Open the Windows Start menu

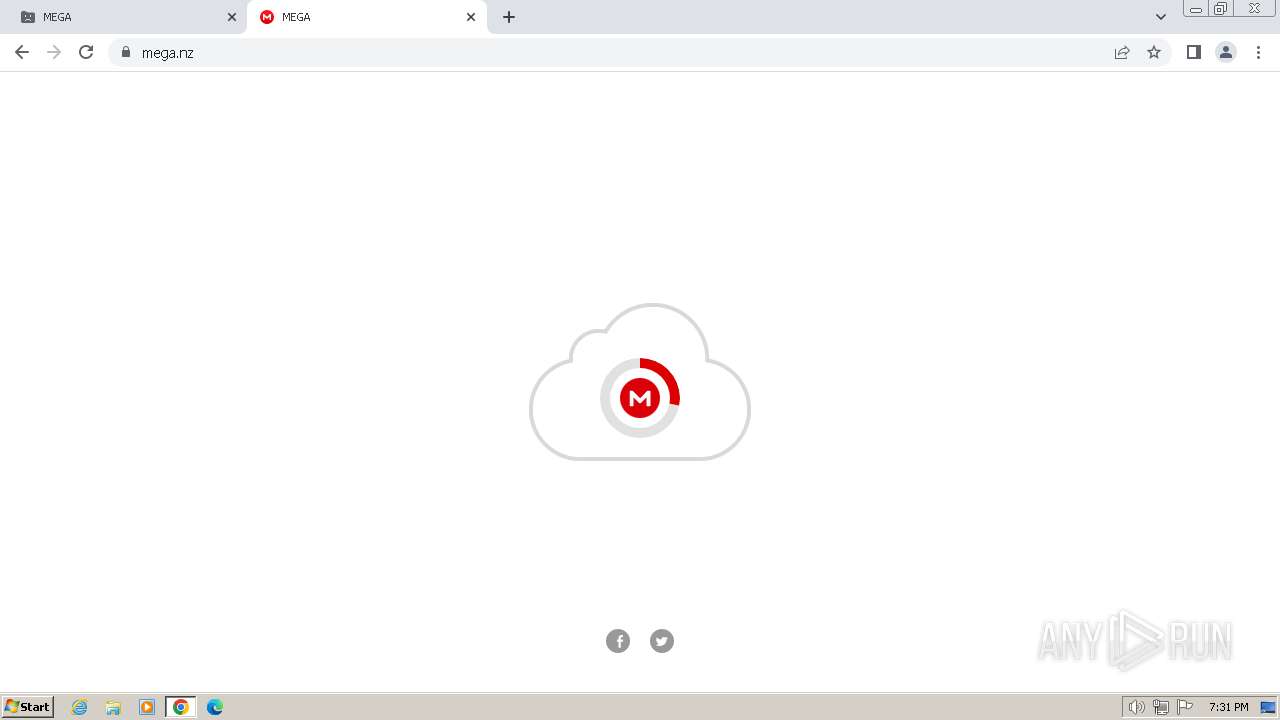[28, 707]
